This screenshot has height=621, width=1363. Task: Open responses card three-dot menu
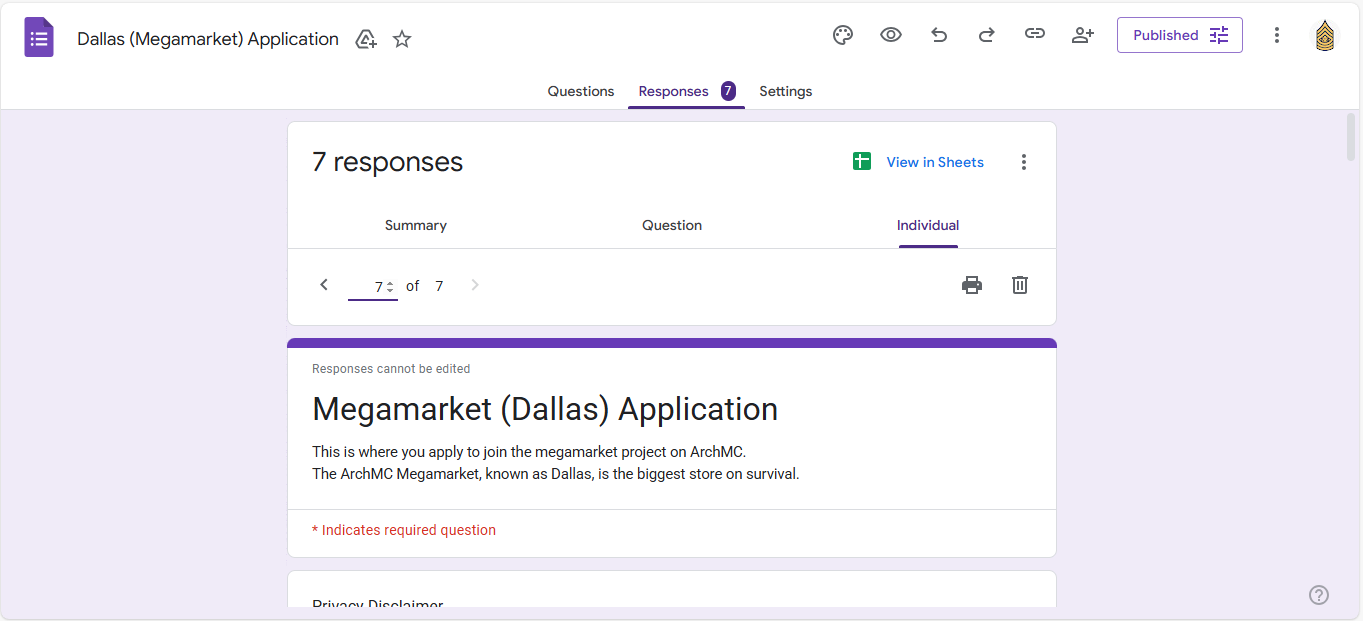(1023, 162)
